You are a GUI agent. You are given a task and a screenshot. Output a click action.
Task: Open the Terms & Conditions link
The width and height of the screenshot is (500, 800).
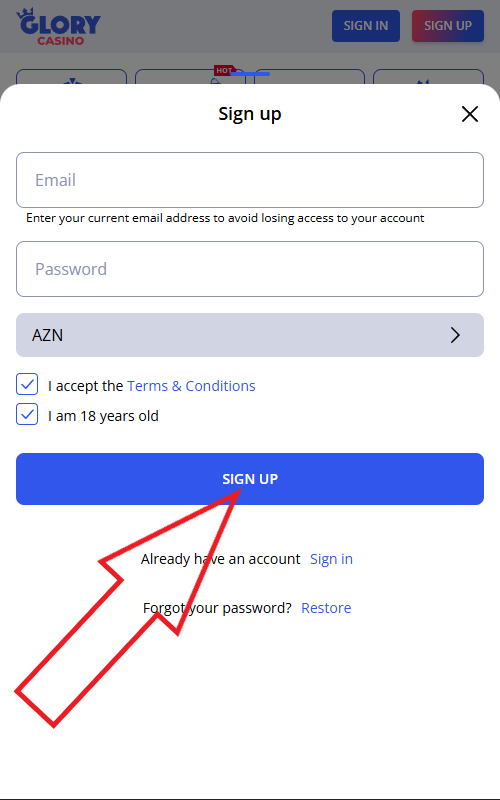[191, 386]
